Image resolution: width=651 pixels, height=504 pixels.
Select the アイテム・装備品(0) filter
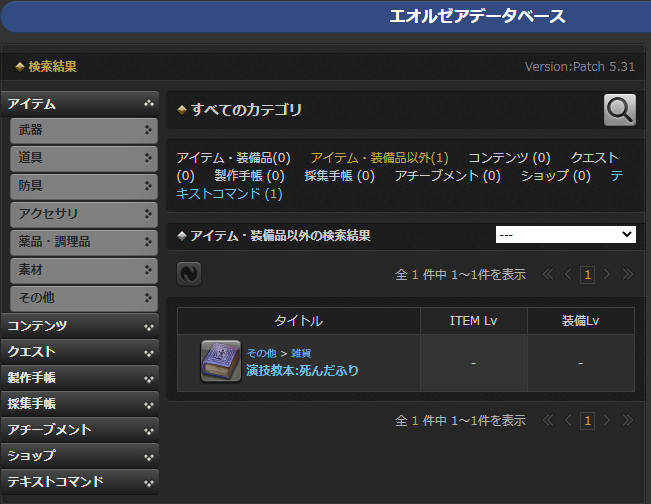(x=233, y=158)
